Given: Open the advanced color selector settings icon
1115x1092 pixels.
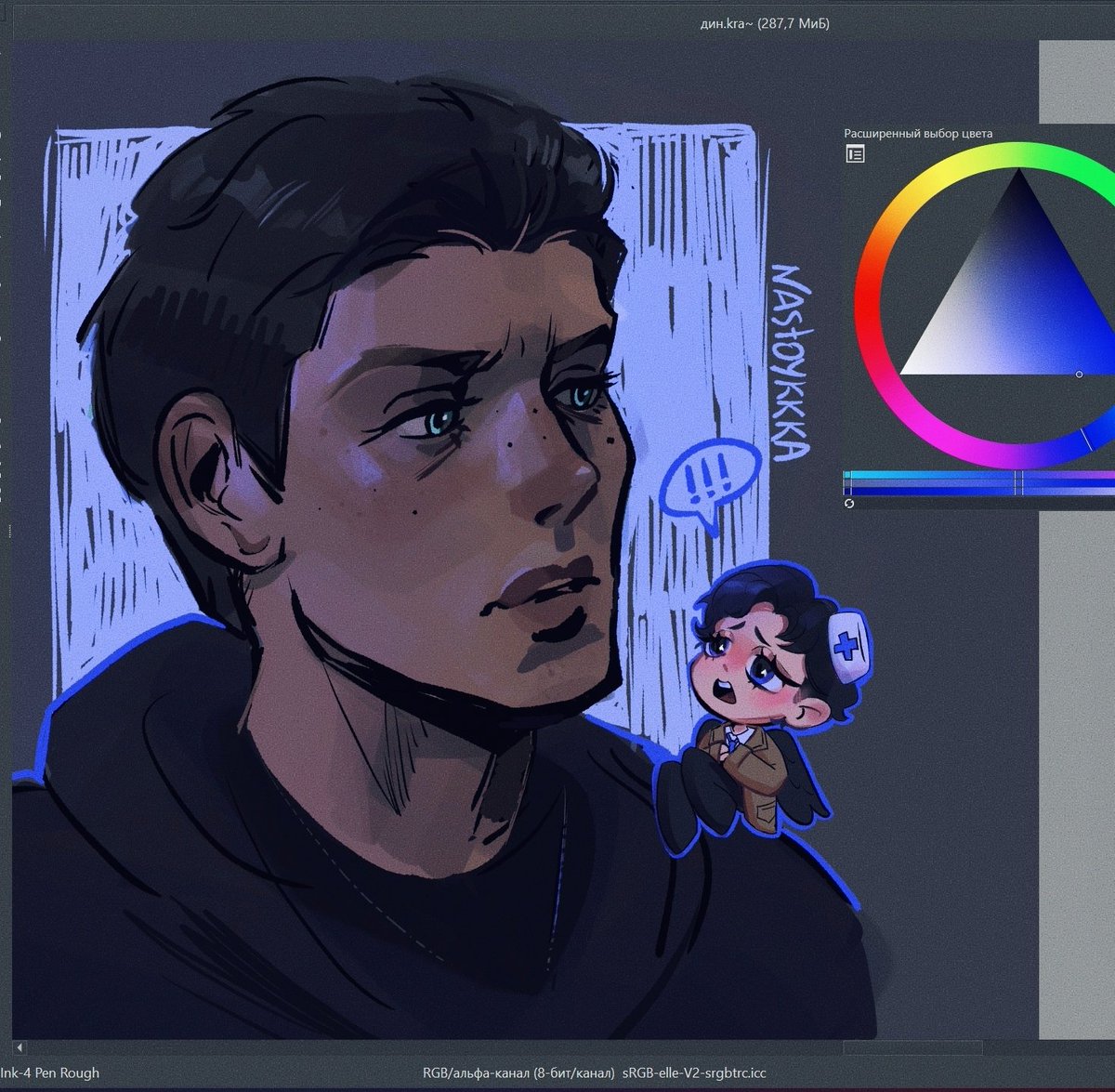Looking at the screenshot, I should (855, 154).
